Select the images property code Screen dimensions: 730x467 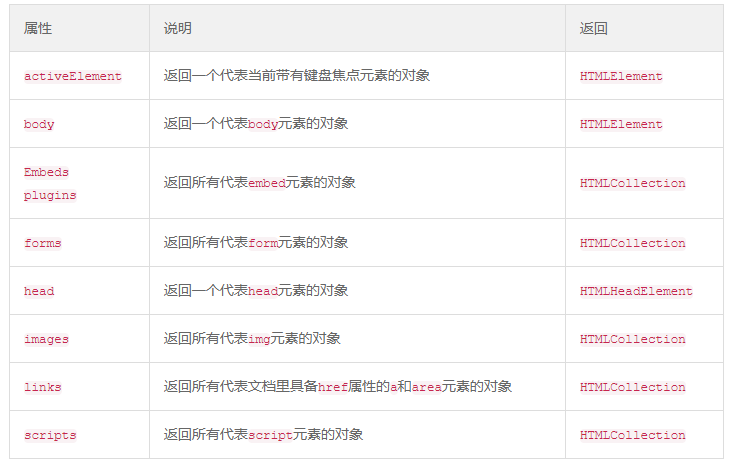coord(47,339)
